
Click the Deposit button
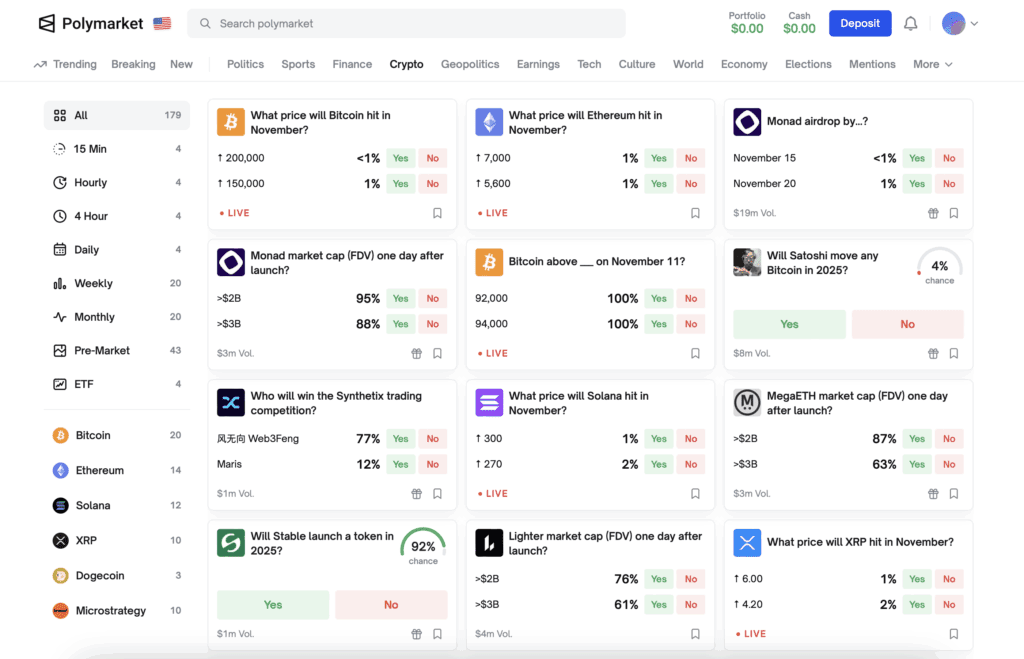[860, 22]
